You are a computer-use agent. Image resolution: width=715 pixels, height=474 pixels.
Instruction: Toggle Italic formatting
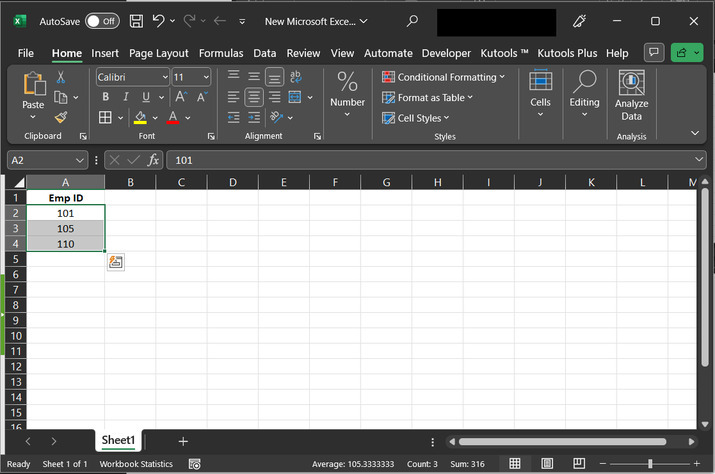coord(126,97)
